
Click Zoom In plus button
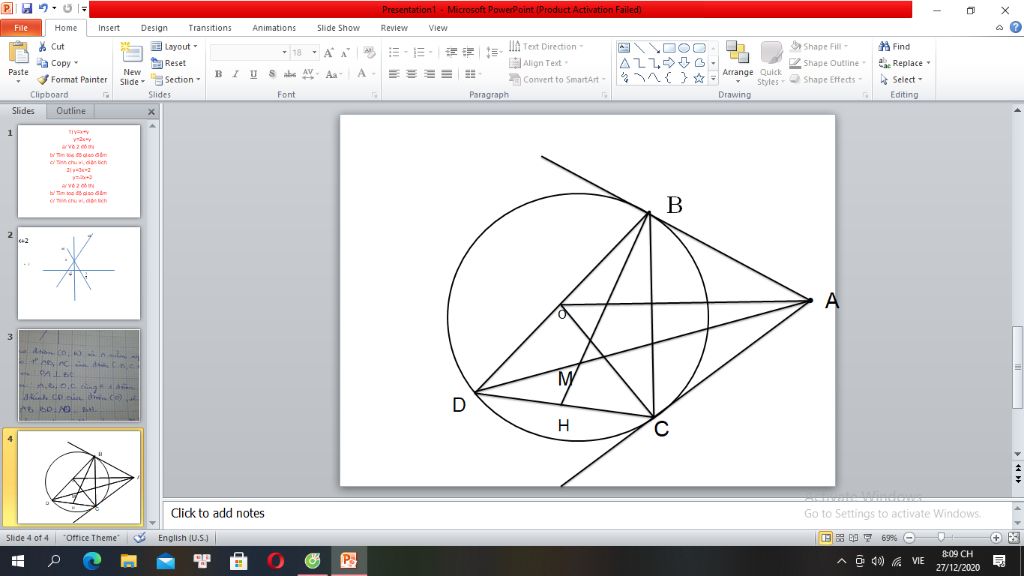pos(996,537)
